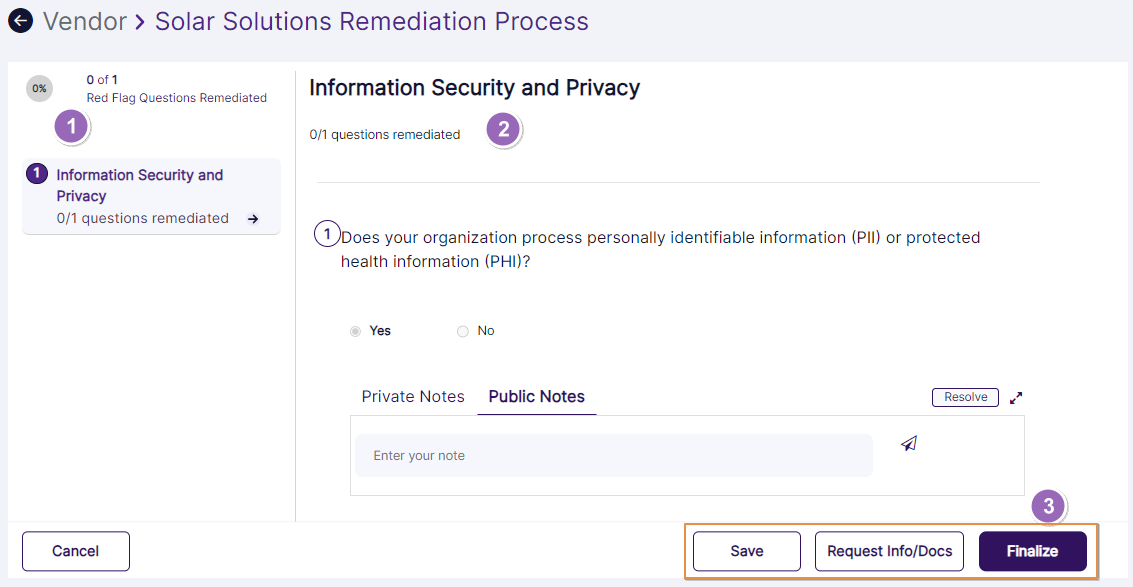Click the purple callout marker numbered 2
1133x587 pixels.
pos(503,129)
